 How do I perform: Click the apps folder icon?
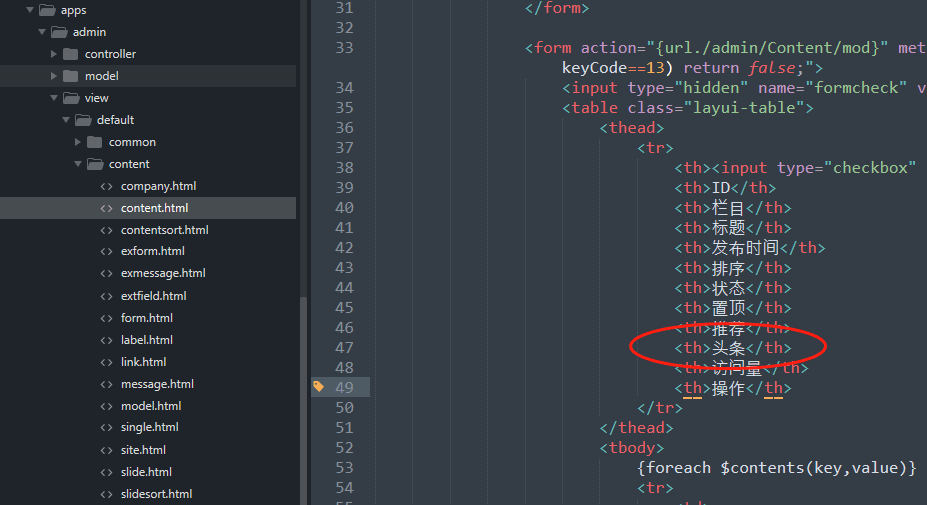tap(45, 10)
